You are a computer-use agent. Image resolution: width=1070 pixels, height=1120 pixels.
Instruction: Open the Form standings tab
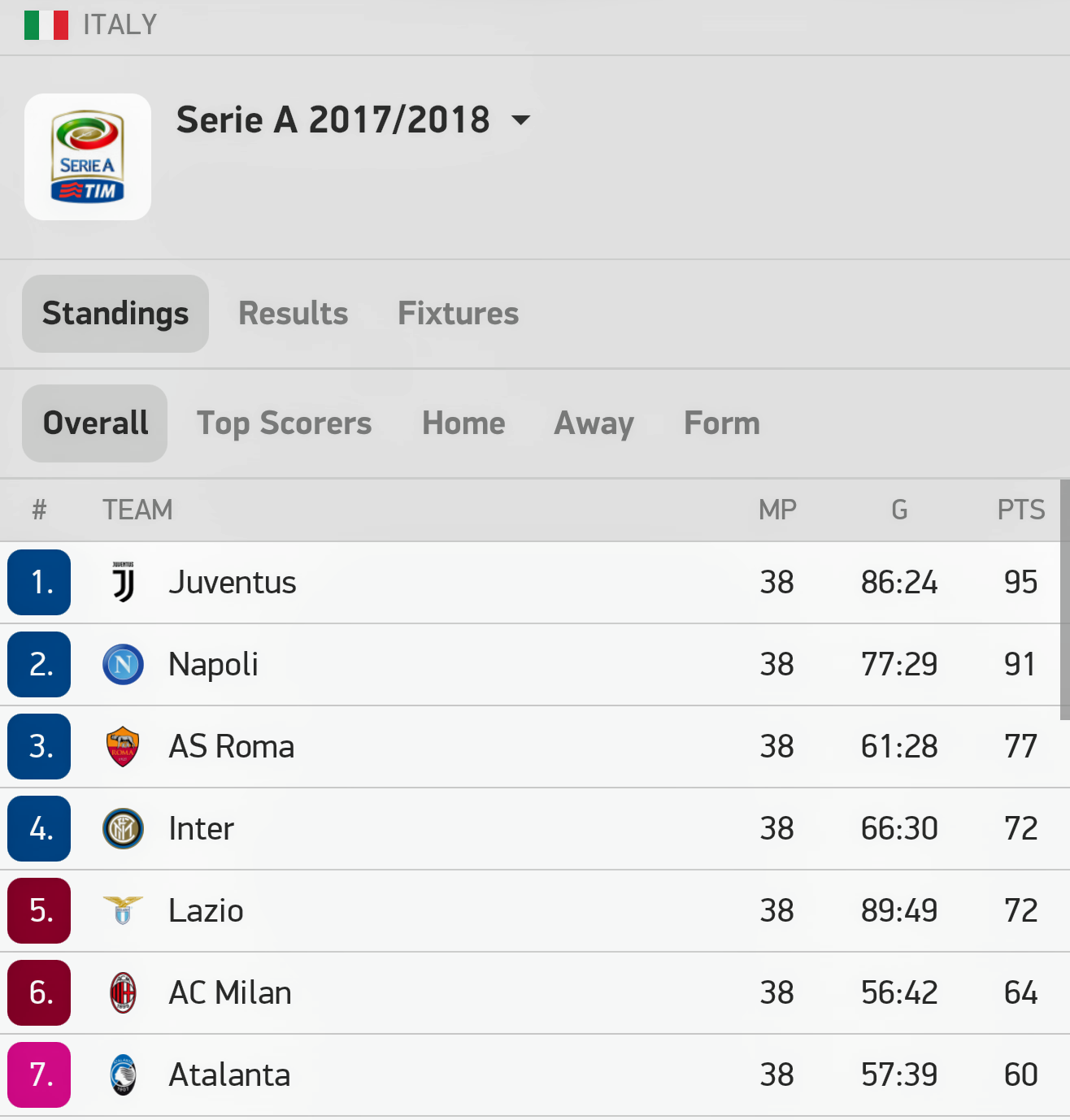click(x=722, y=423)
